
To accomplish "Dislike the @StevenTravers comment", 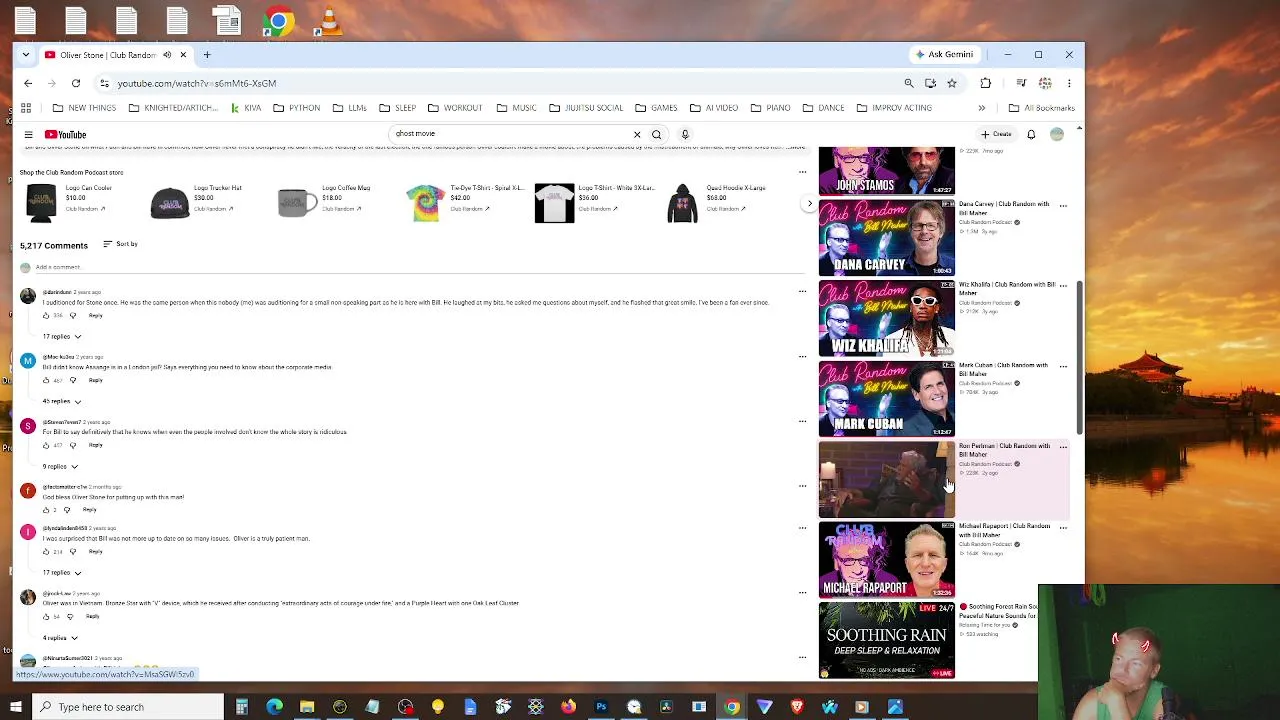I will (x=72, y=446).
